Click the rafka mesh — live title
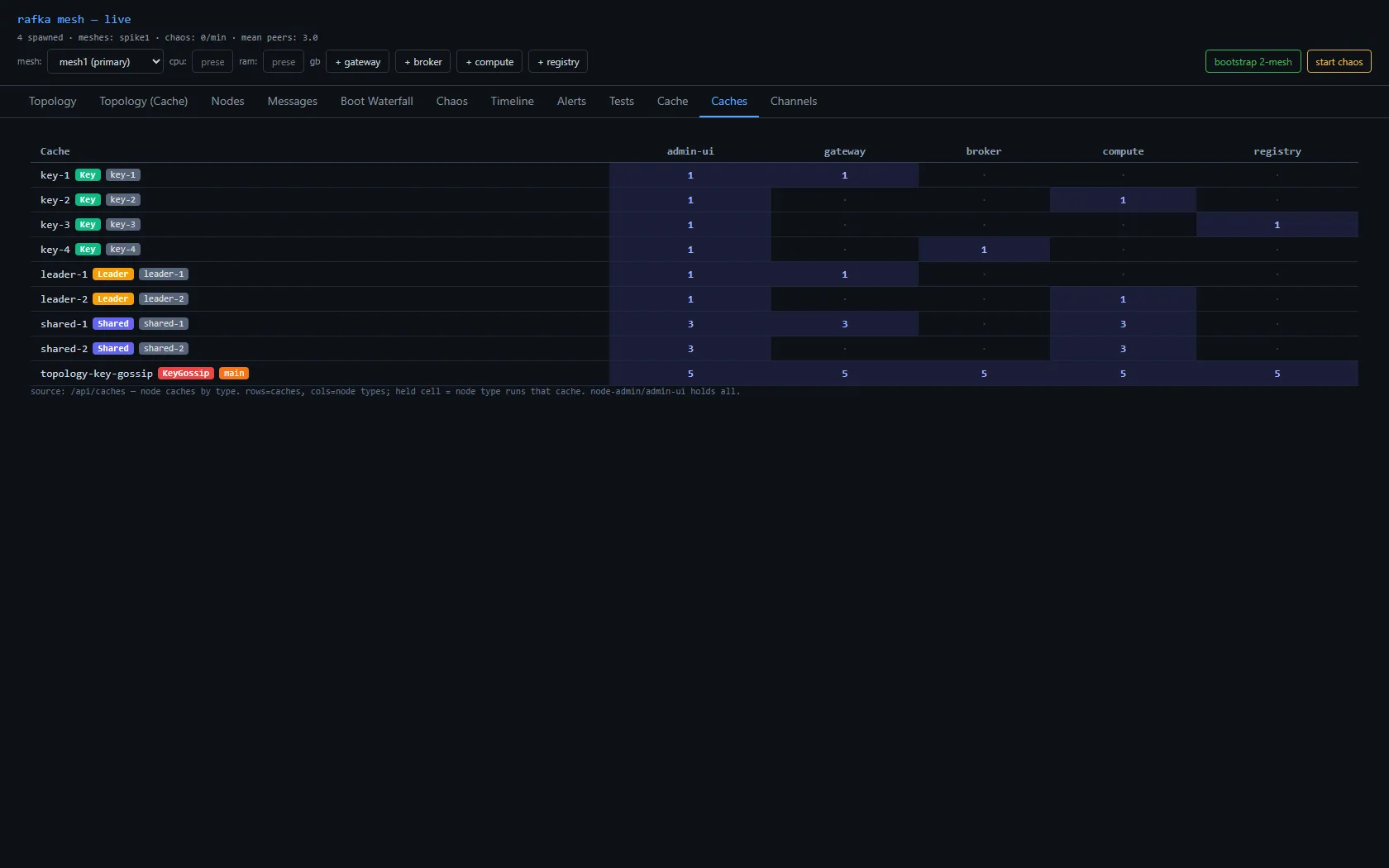Viewport: 1389px width, 868px height. click(74, 19)
